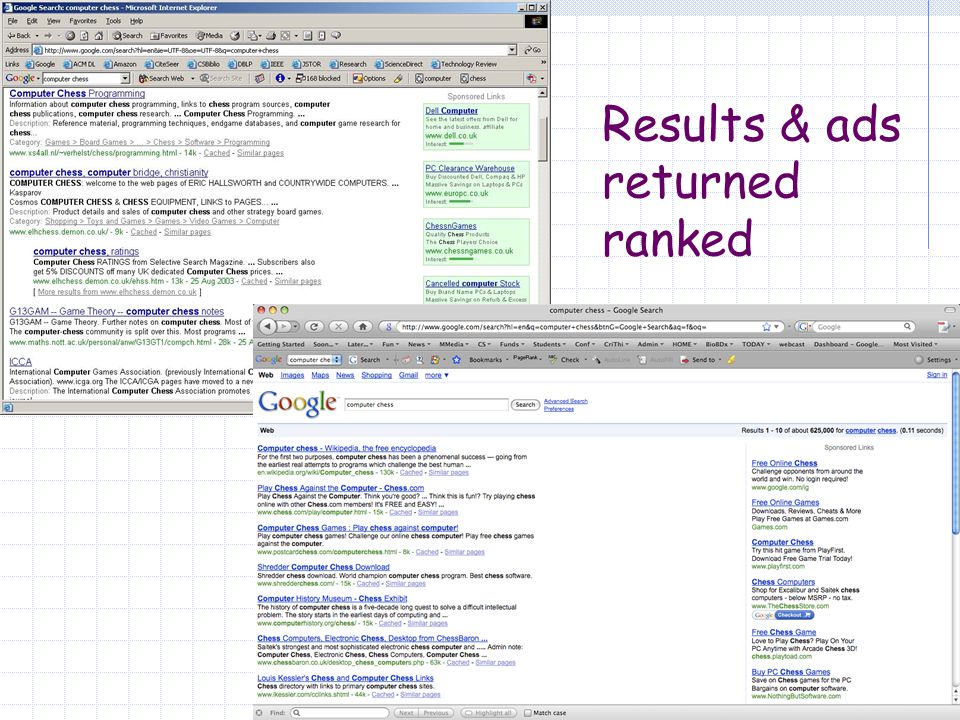Click the Firefox stop button
This screenshot has width=960, height=720.
click(339, 327)
